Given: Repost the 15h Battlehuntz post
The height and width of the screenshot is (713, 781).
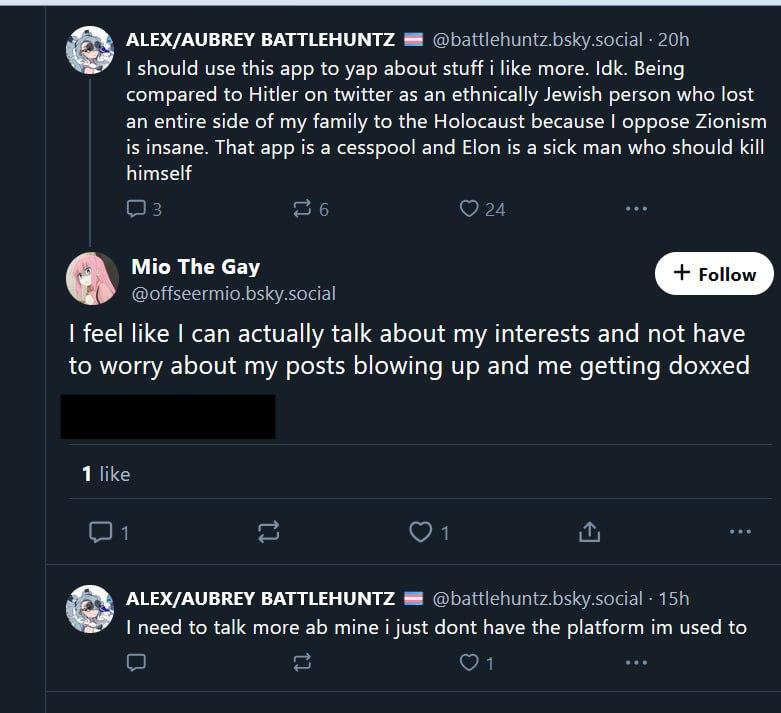Looking at the screenshot, I should point(302,662).
